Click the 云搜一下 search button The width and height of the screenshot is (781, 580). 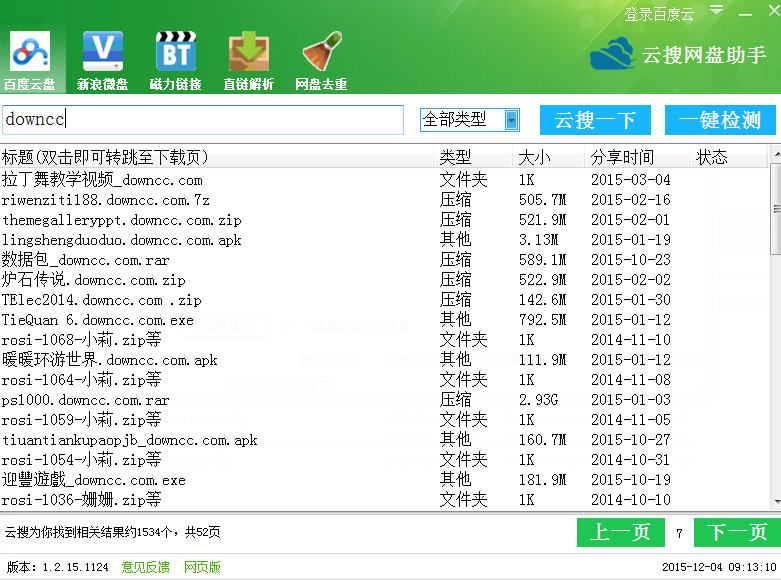(595, 120)
